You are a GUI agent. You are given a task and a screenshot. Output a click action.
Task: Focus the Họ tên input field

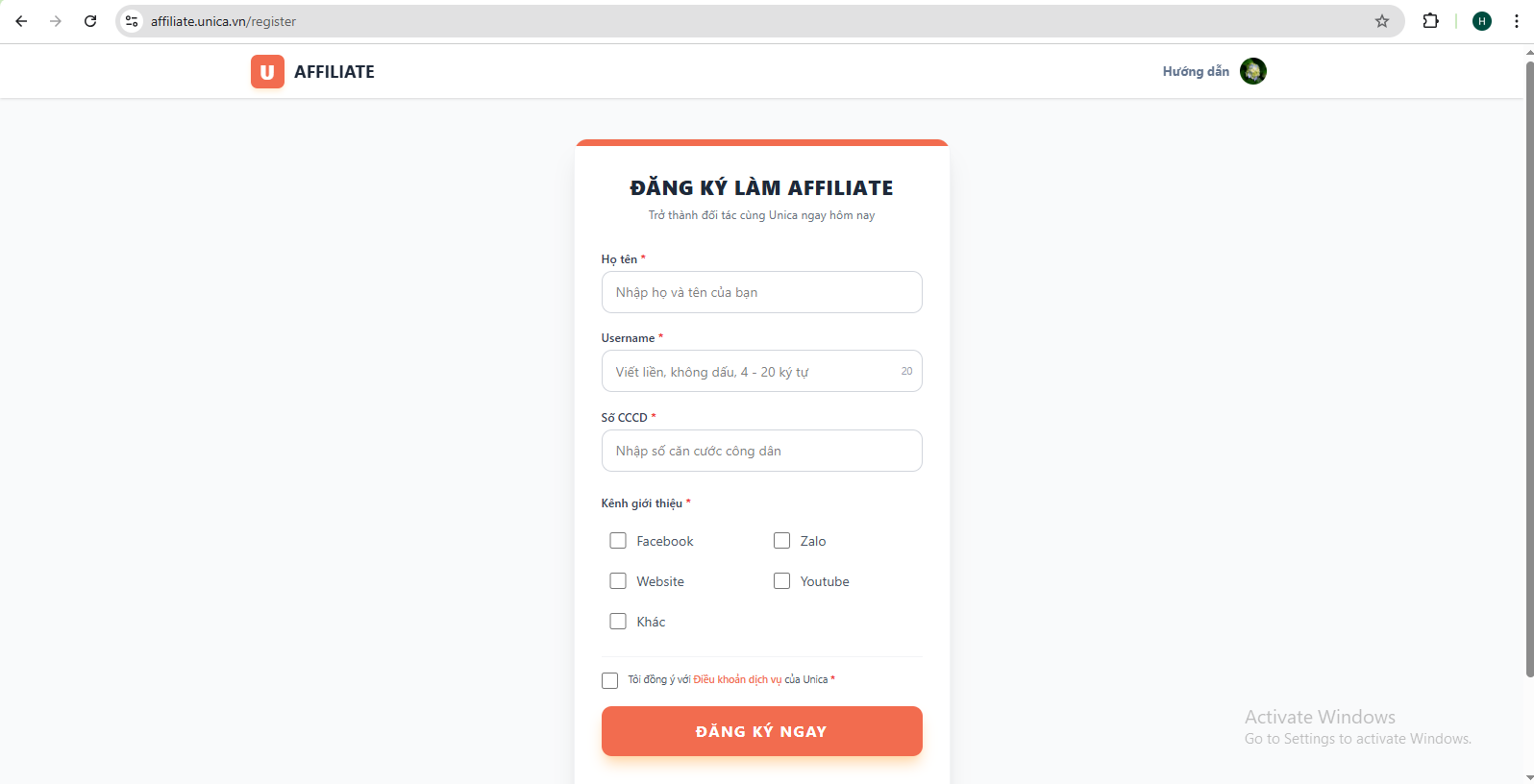click(x=761, y=292)
